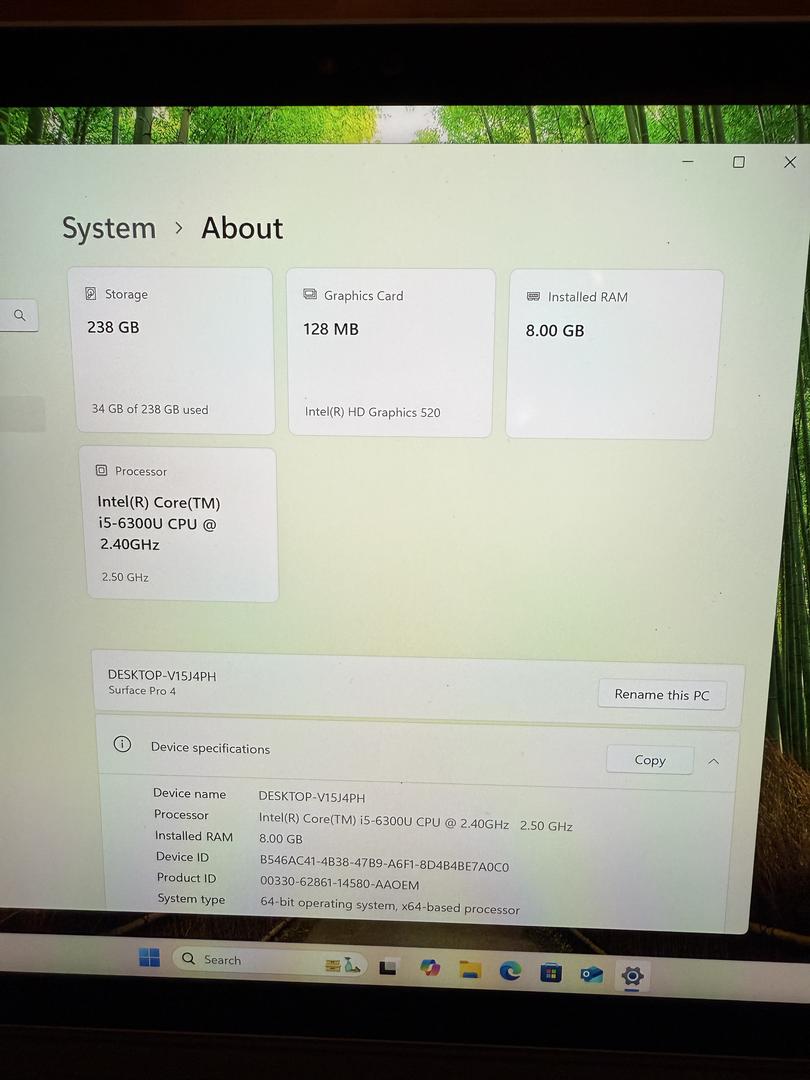
Task: Open Outlook from the taskbar
Action: pos(591,974)
